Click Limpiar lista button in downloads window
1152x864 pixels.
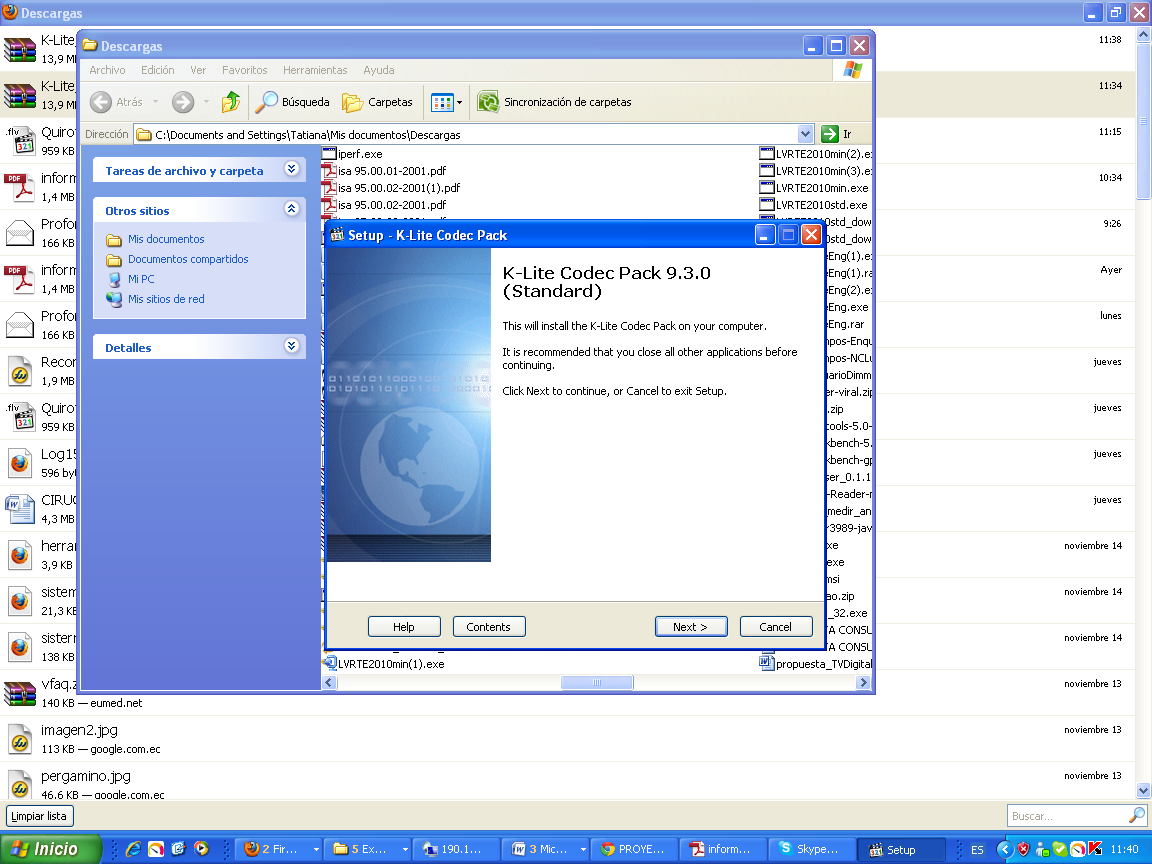pyautogui.click(x=39, y=816)
